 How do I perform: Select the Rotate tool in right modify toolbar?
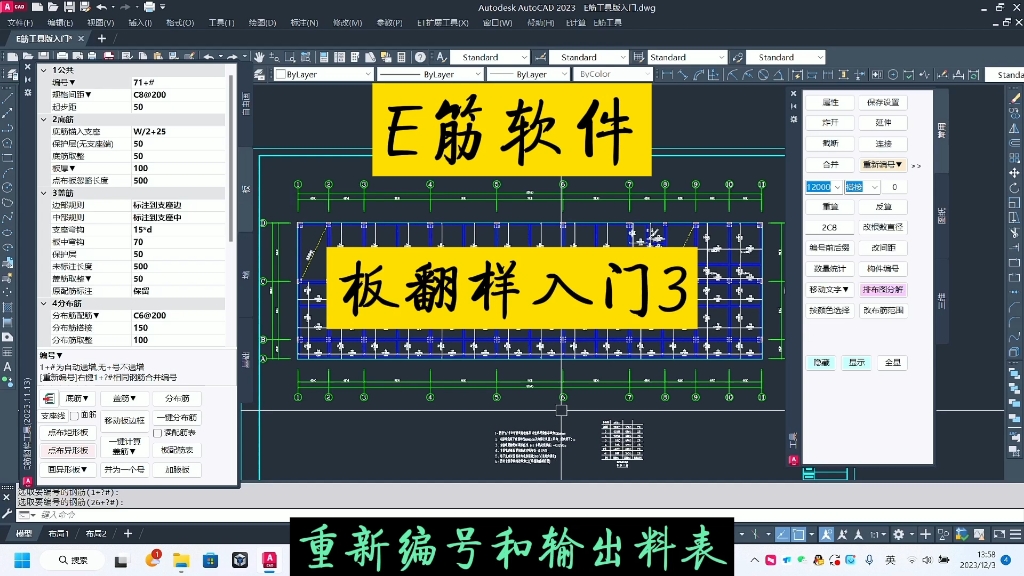tap(1014, 188)
